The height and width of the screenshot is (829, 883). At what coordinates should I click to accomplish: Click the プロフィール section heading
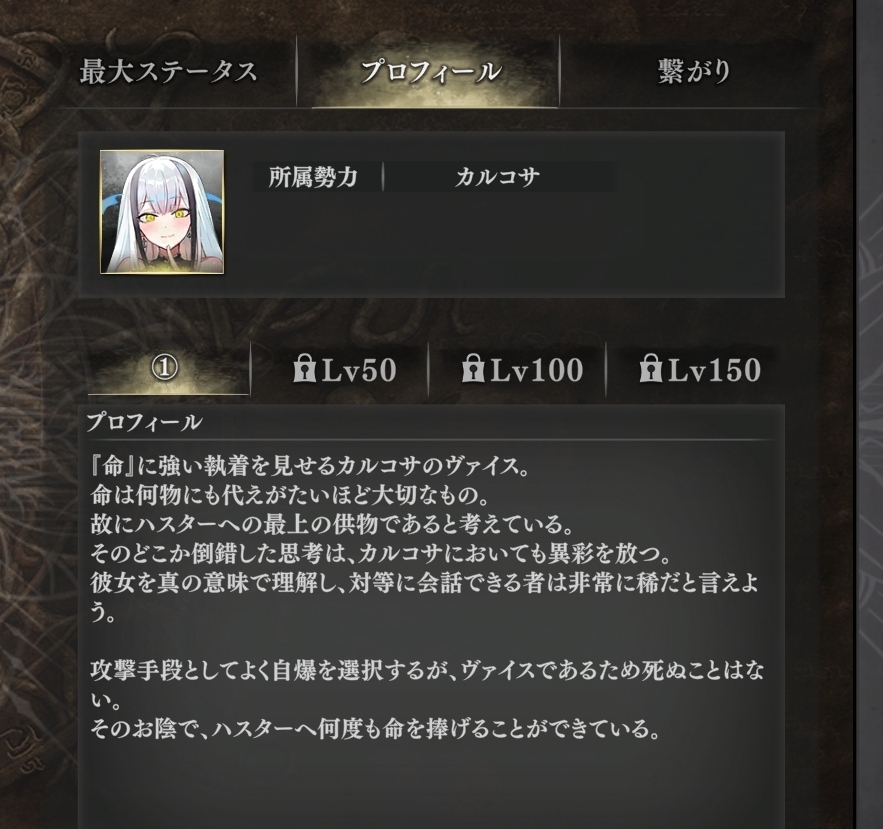(x=145, y=422)
